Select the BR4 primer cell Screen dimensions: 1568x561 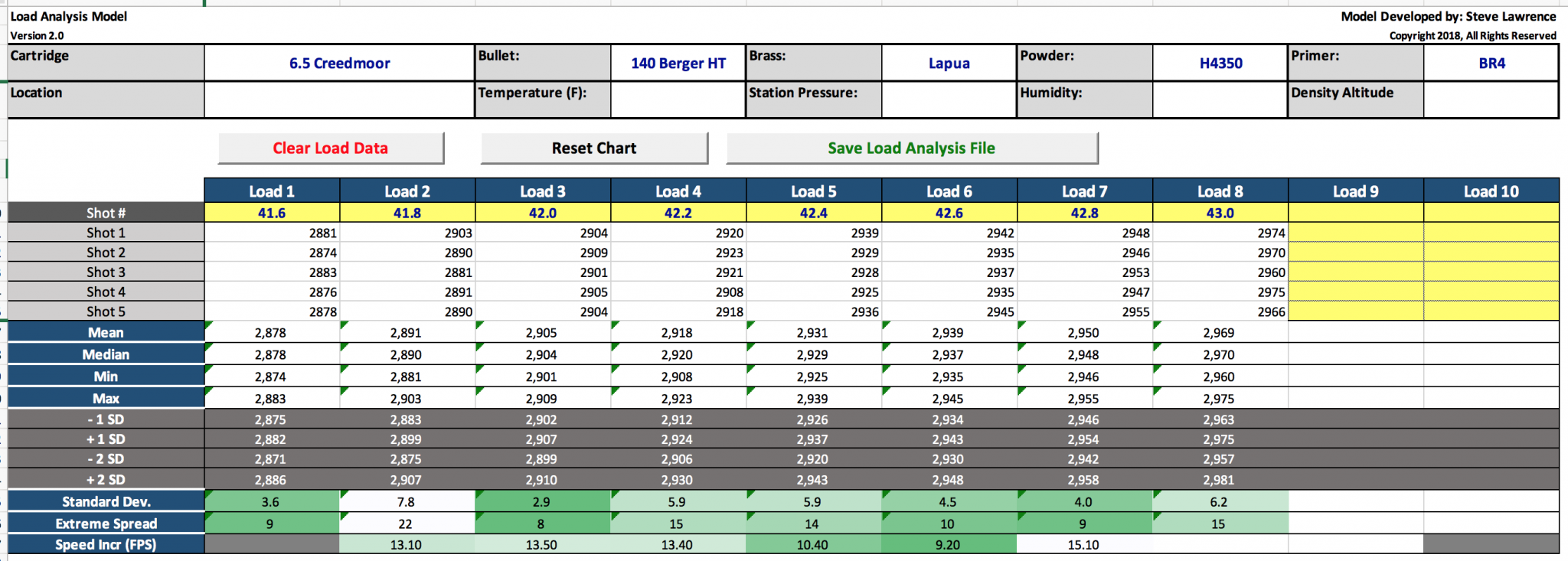1491,63
